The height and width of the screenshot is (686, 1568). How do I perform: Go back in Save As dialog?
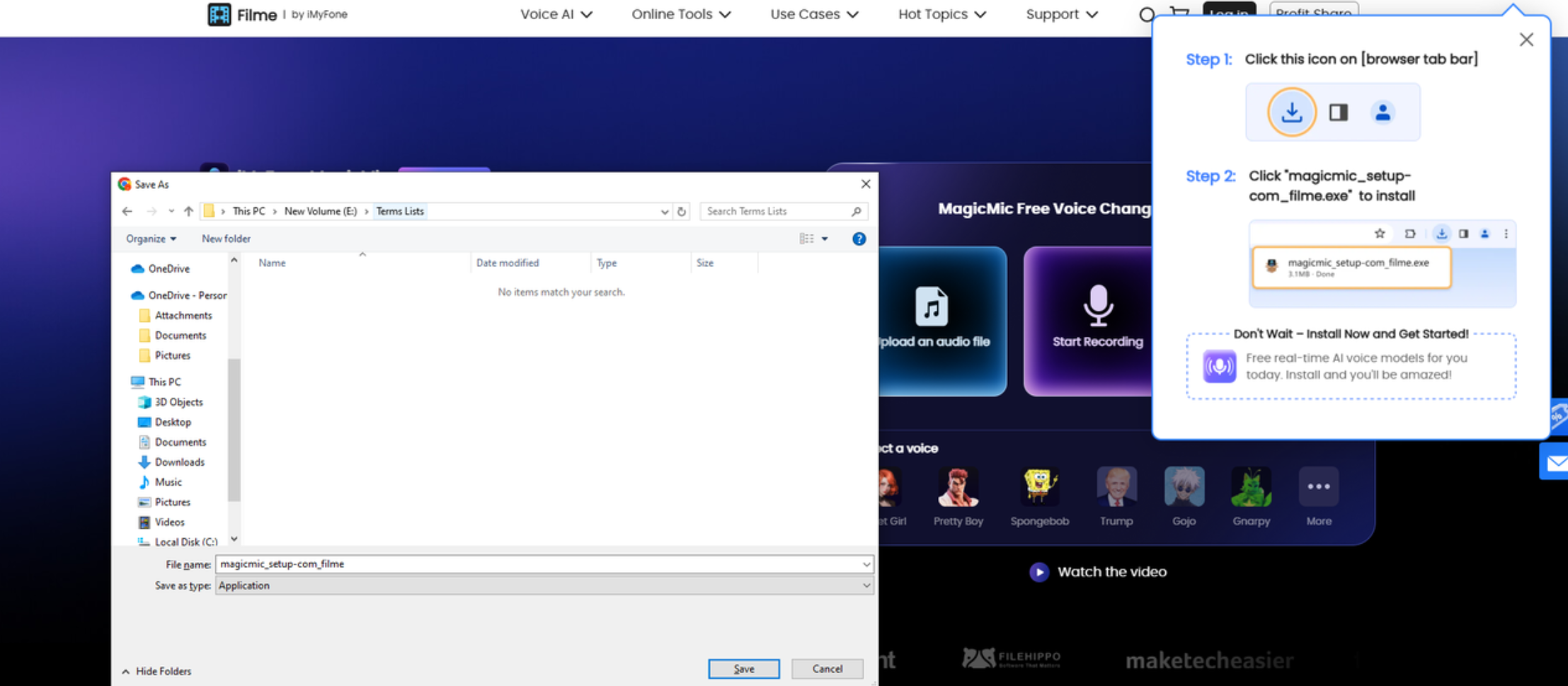coord(127,211)
